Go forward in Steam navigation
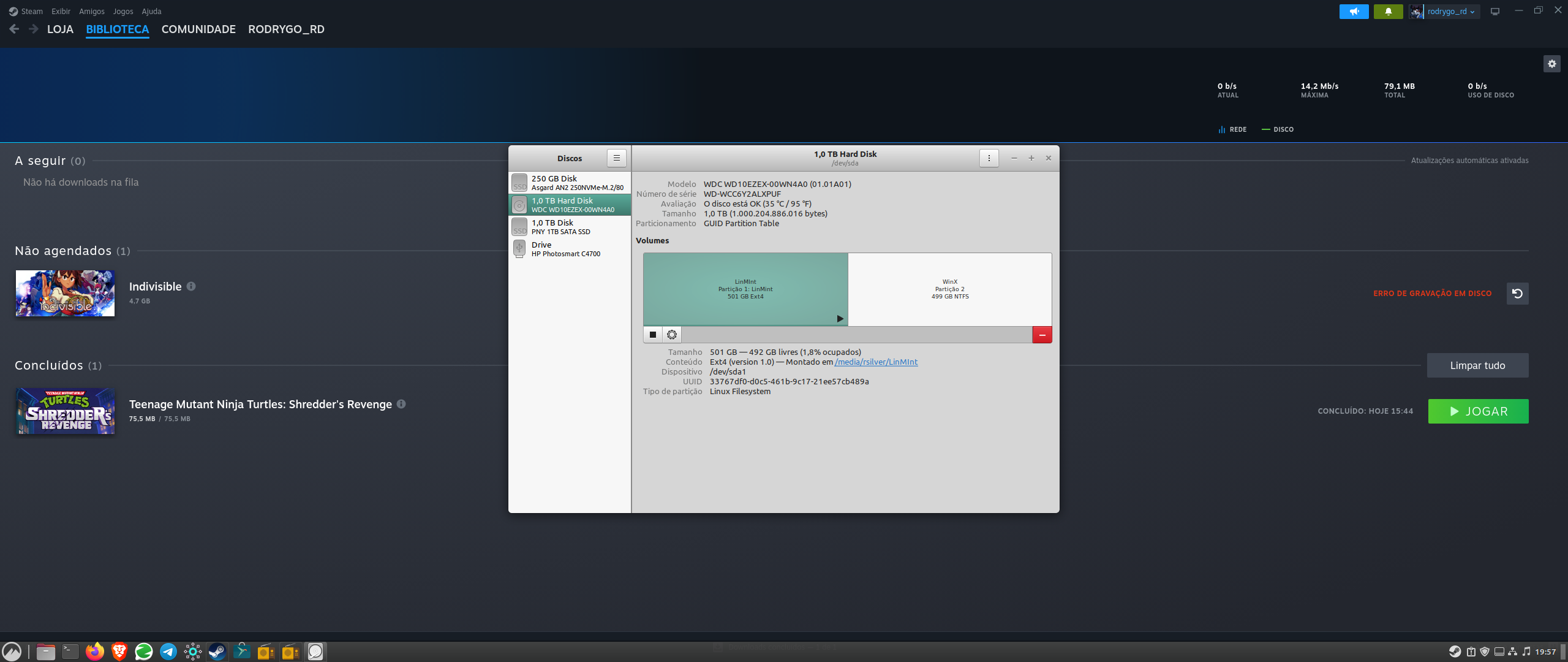 [x=34, y=29]
